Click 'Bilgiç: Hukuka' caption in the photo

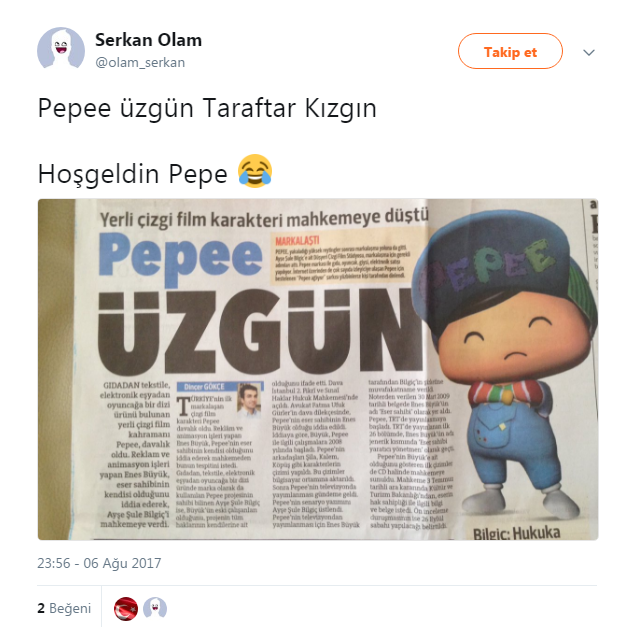[x=516, y=533]
